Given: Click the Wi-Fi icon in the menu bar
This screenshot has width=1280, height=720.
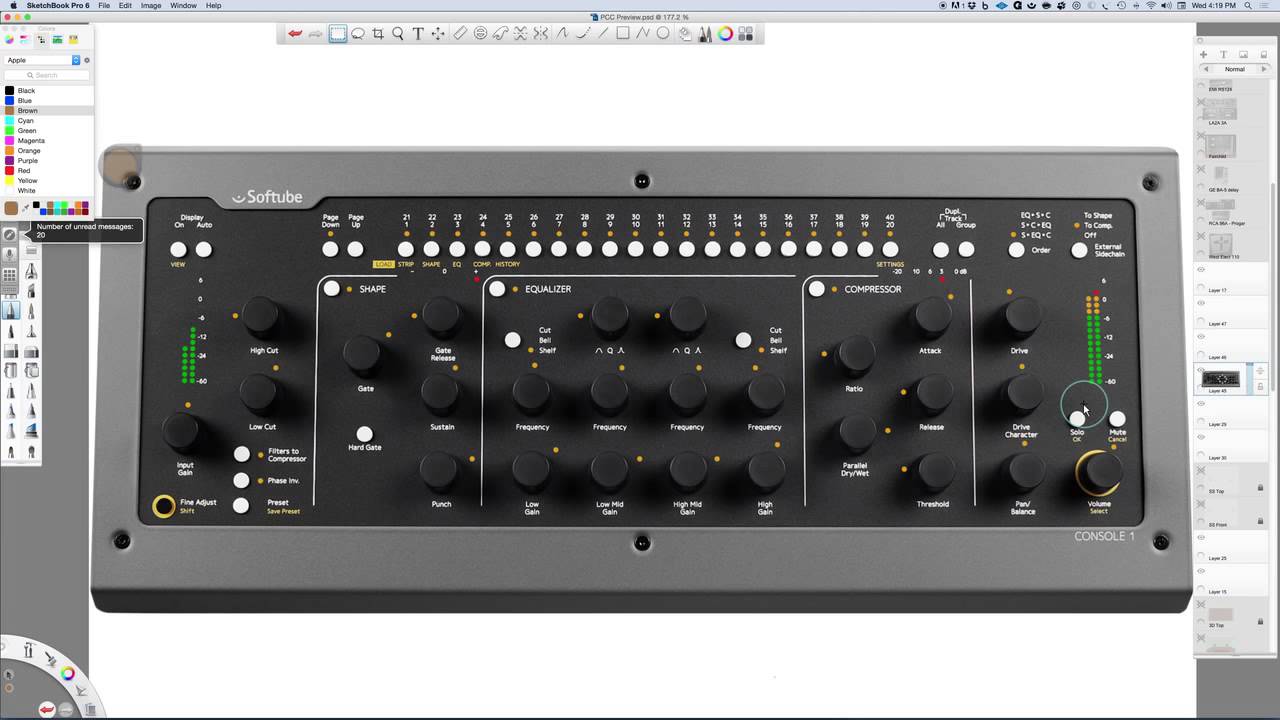Looking at the screenshot, I should click(x=1151, y=5).
